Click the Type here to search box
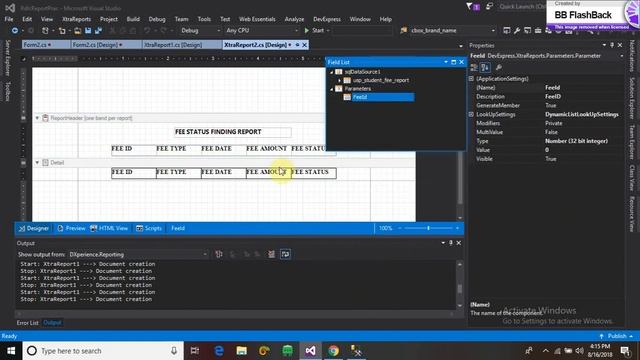Viewport: 640px width, 360px height. pos(103,351)
